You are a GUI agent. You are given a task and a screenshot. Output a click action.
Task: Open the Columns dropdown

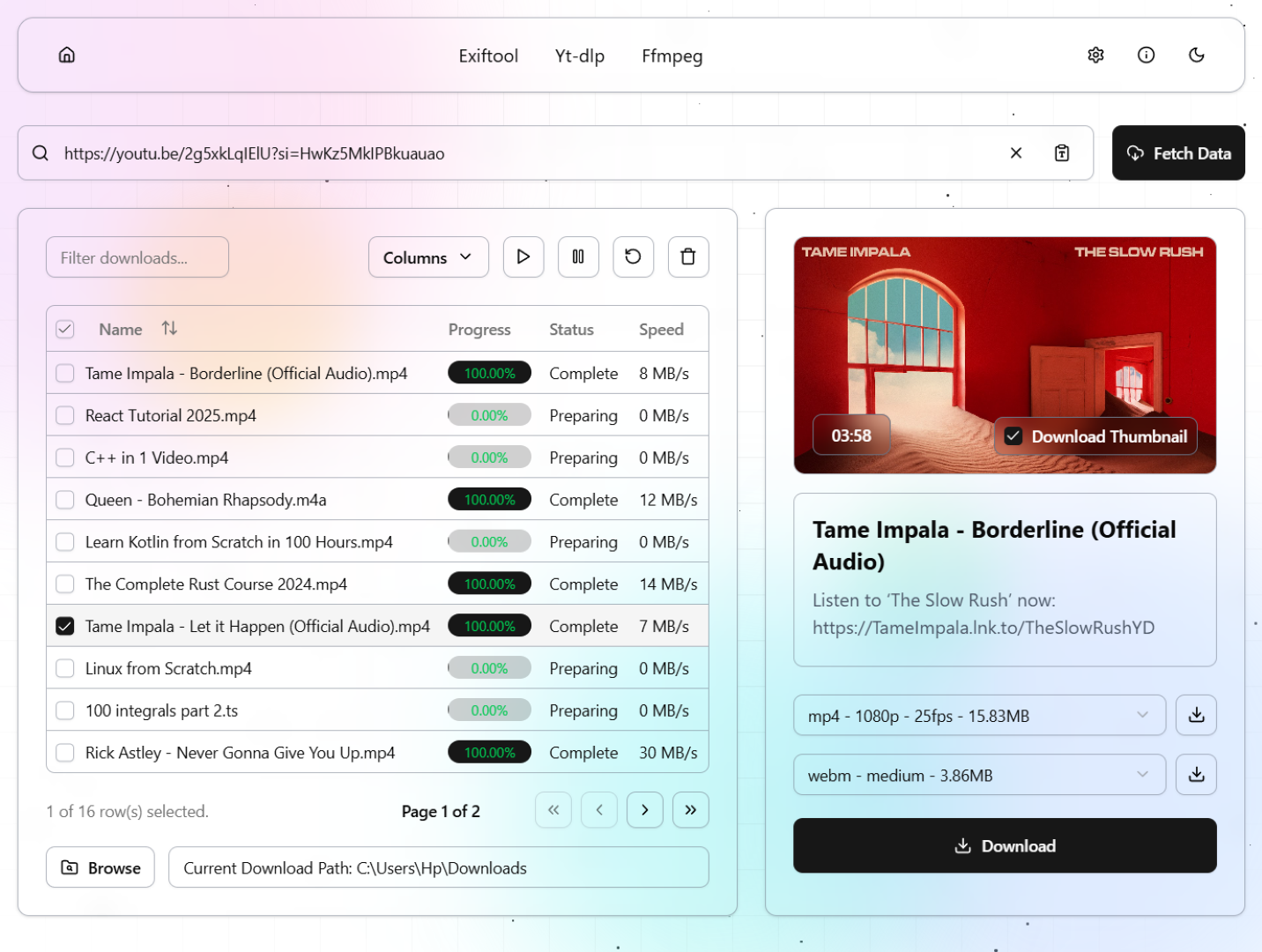pos(428,257)
